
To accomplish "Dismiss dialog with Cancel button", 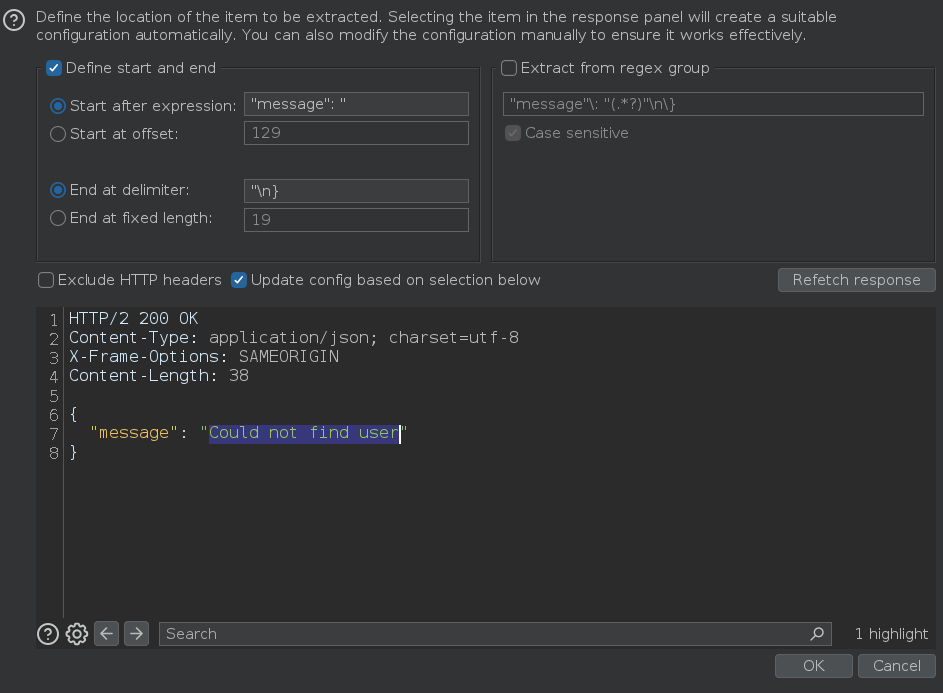I will (897, 666).
